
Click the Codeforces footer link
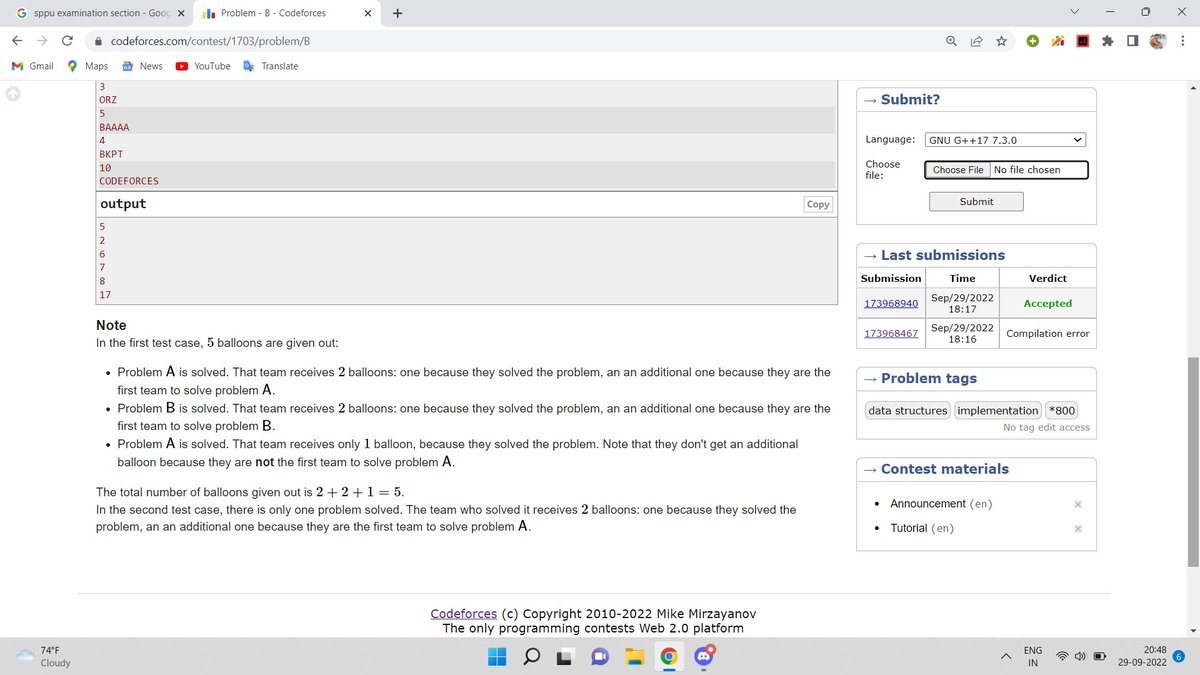464,613
